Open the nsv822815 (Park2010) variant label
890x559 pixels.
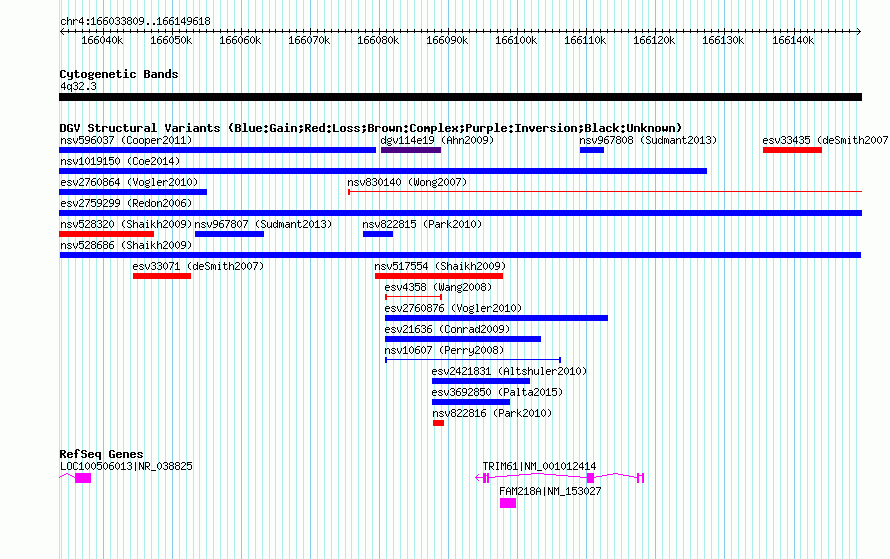click(422, 224)
